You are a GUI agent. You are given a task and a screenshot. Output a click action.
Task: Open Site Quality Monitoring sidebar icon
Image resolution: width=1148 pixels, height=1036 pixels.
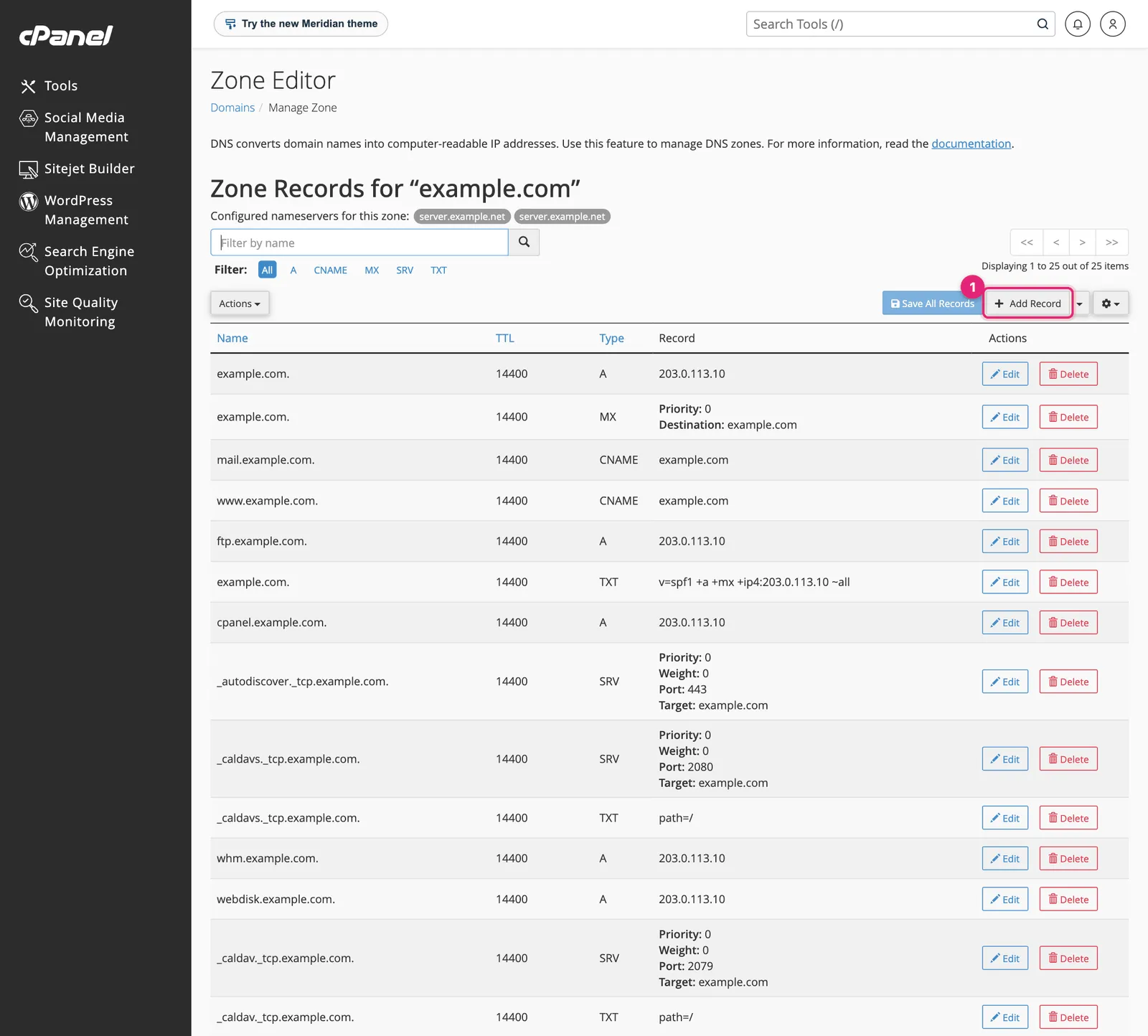pos(28,303)
